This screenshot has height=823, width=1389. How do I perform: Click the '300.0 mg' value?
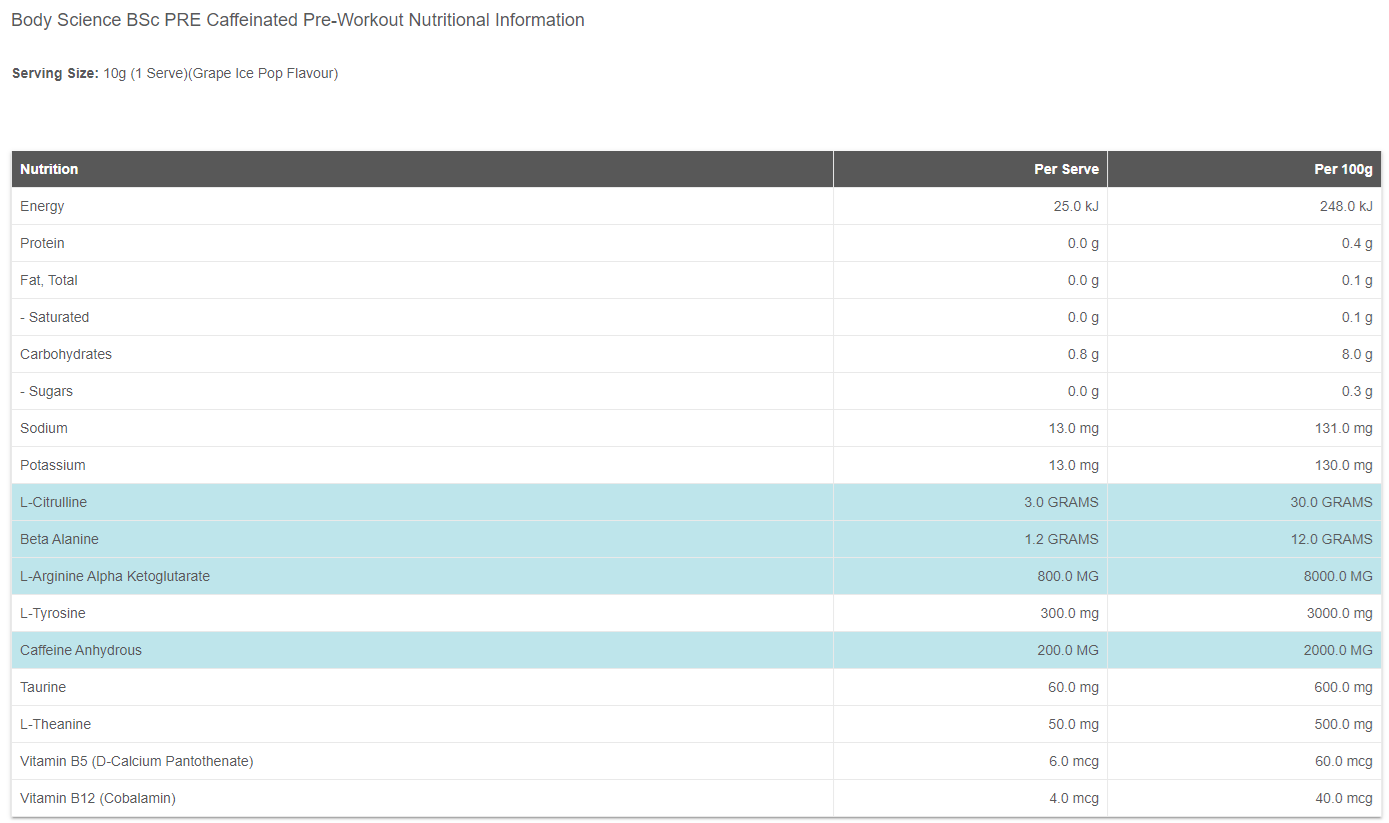pos(1069,613)
